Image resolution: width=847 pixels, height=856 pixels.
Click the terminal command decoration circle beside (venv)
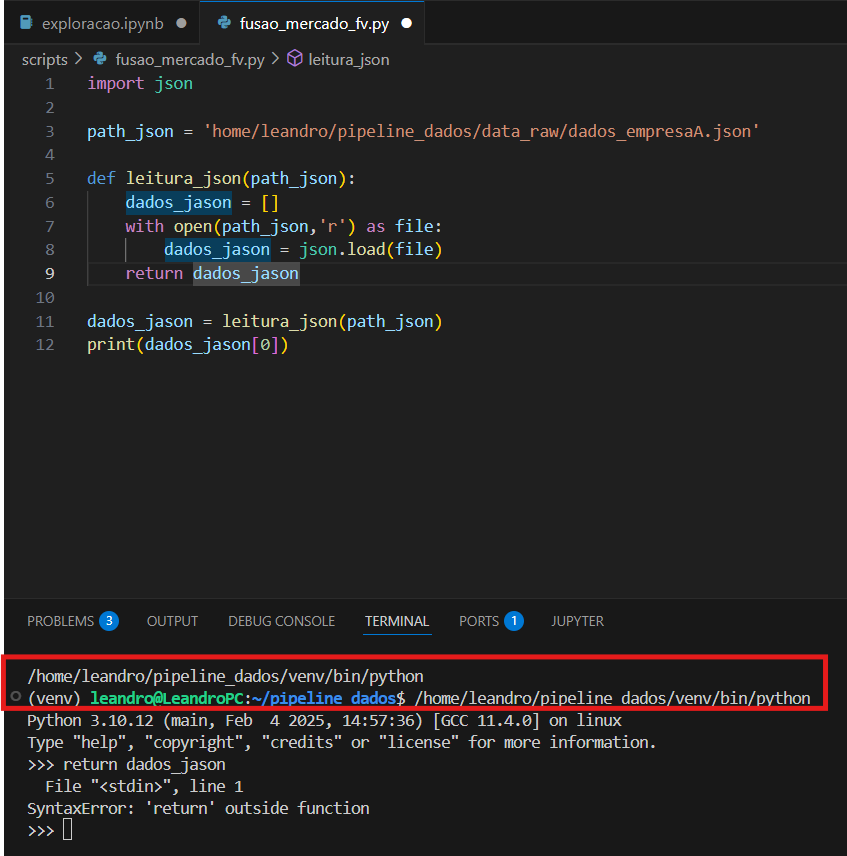(16, 696)
